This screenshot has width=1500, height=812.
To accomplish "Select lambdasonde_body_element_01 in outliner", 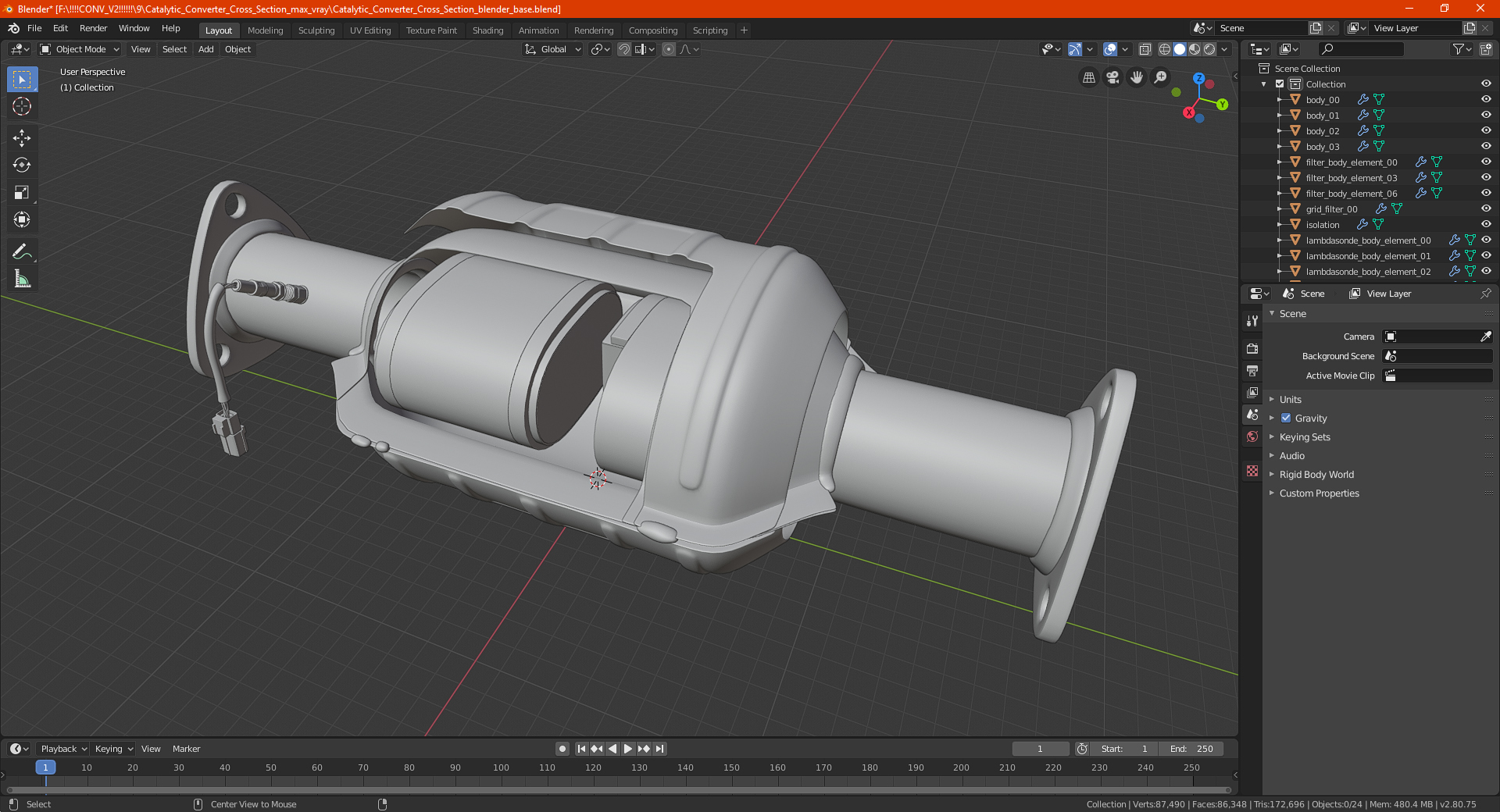I will (1368, 256).
